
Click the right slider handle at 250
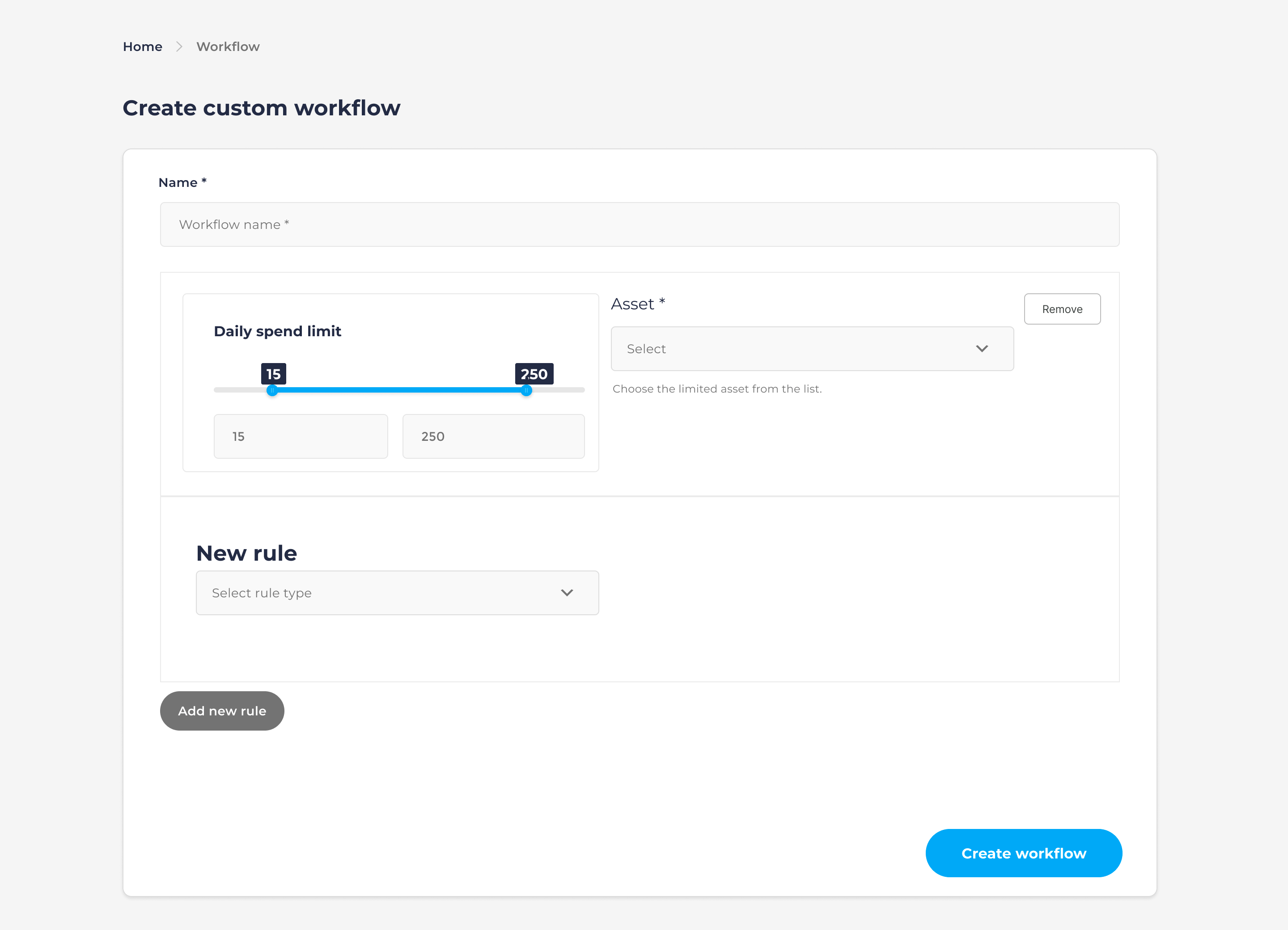[x=526, y=390]
